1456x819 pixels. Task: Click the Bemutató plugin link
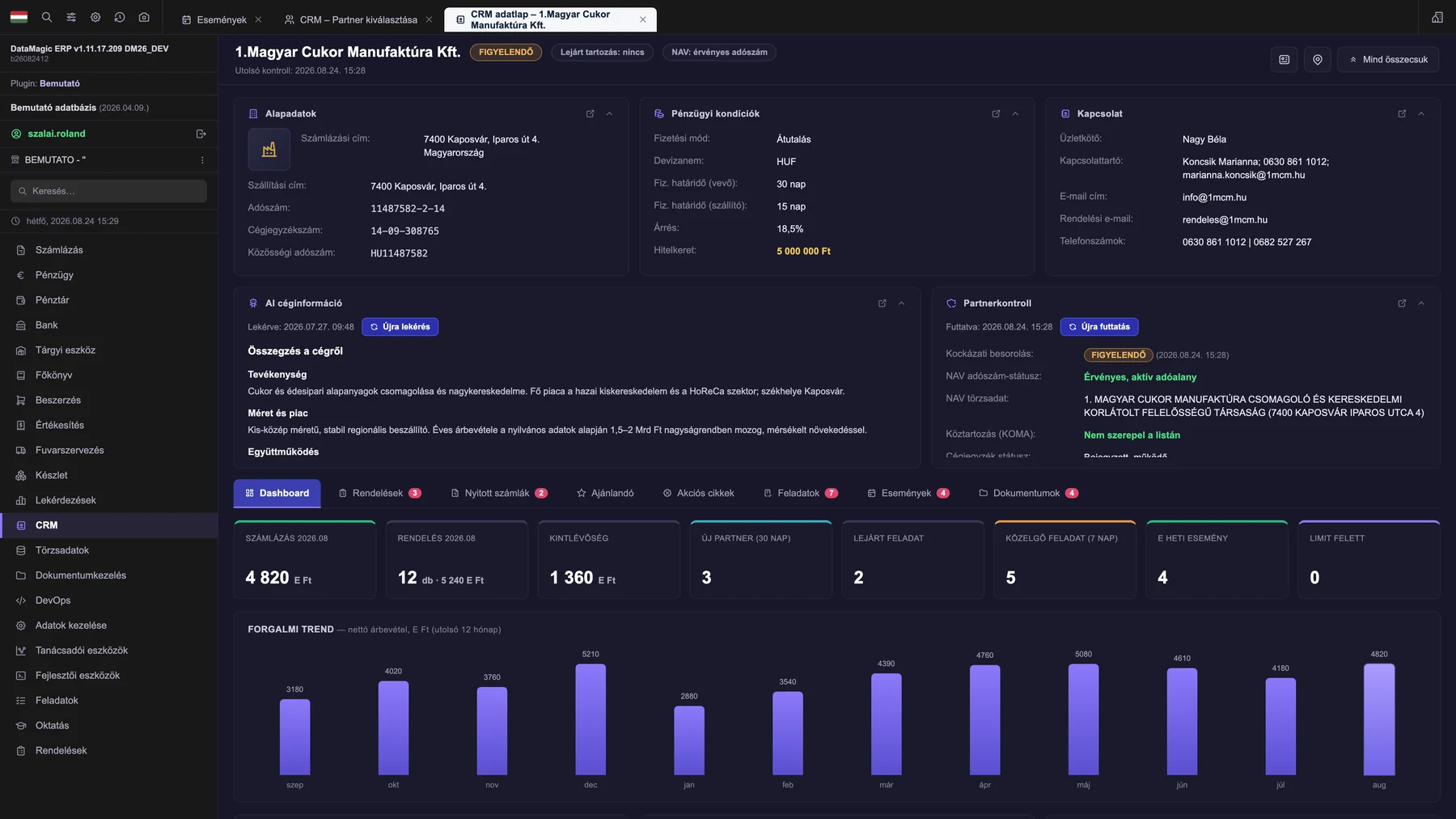[x=60, y=83]
